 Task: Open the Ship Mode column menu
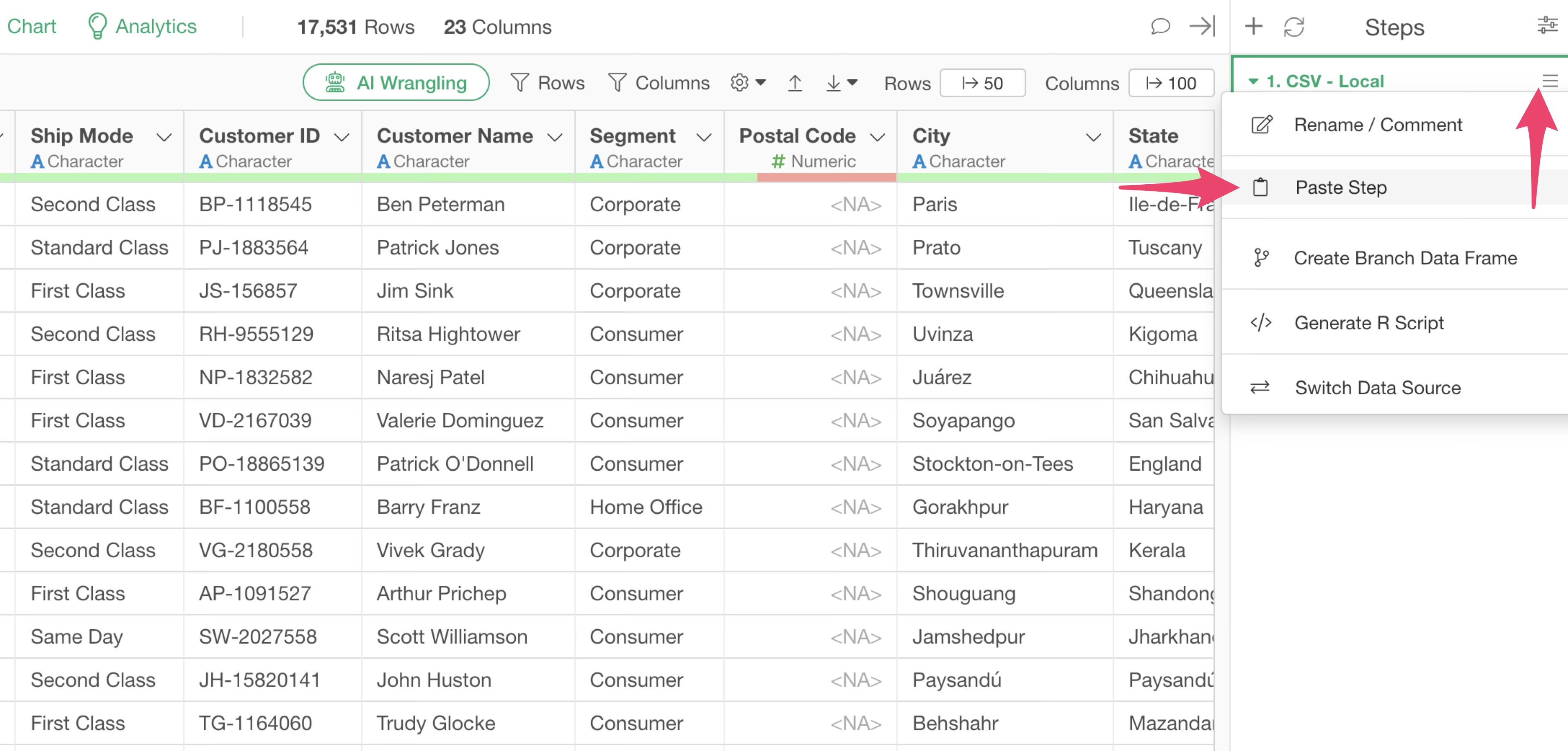[164, 137]
